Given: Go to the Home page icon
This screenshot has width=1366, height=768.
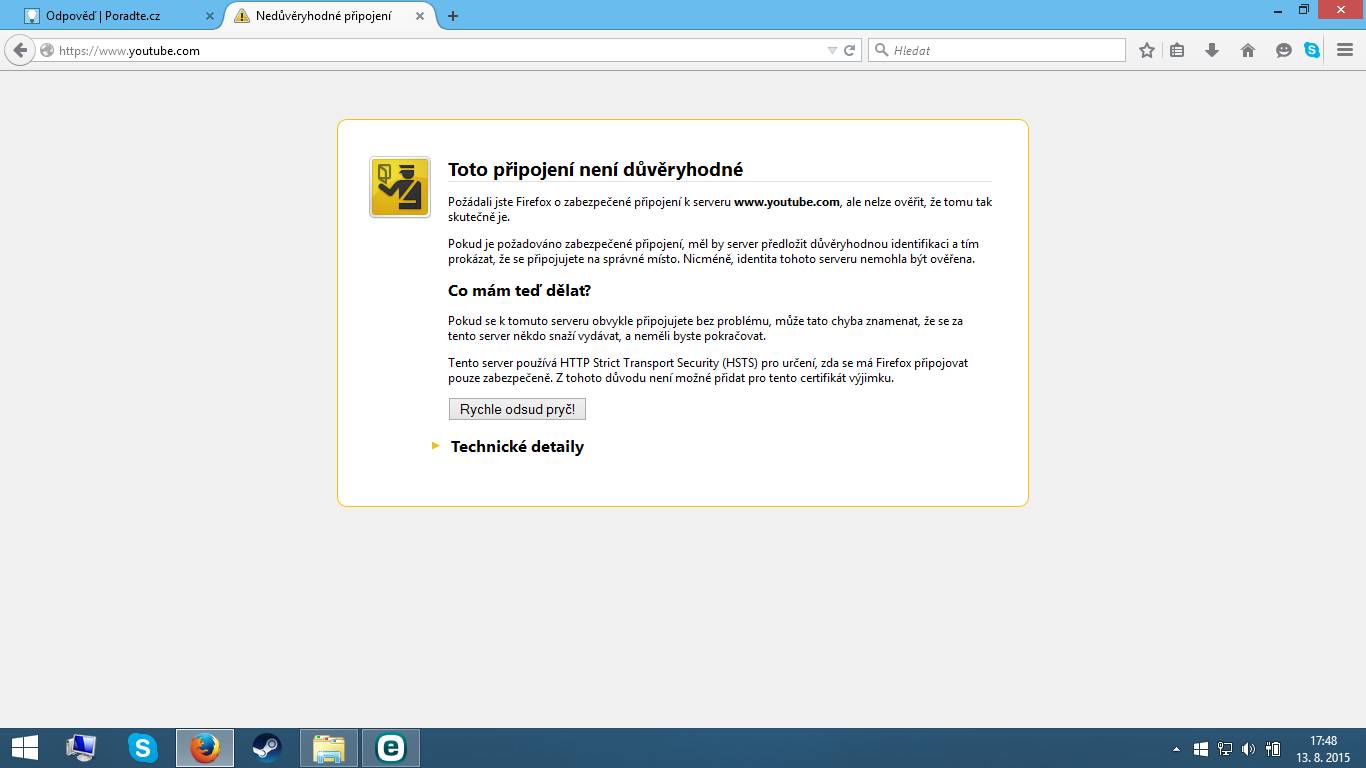Looking at the screenshot, I should [x=1248, y=50].
